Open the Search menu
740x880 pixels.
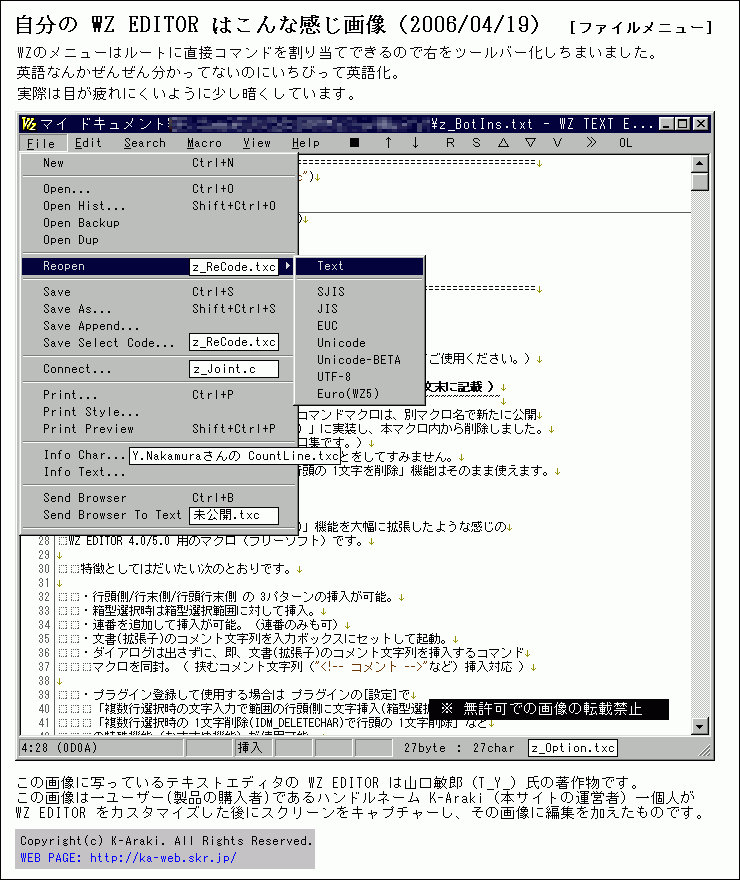tap(145, 143)
